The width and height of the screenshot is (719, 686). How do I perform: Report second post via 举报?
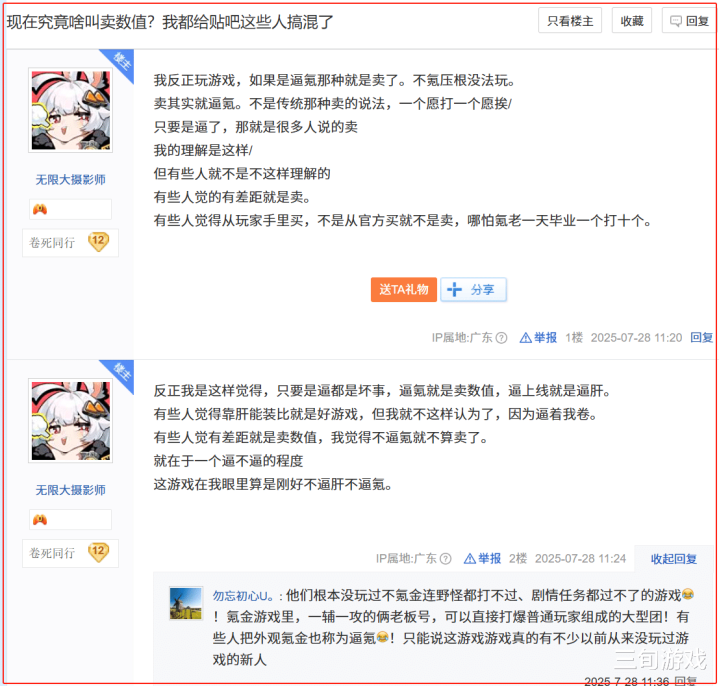482,559
